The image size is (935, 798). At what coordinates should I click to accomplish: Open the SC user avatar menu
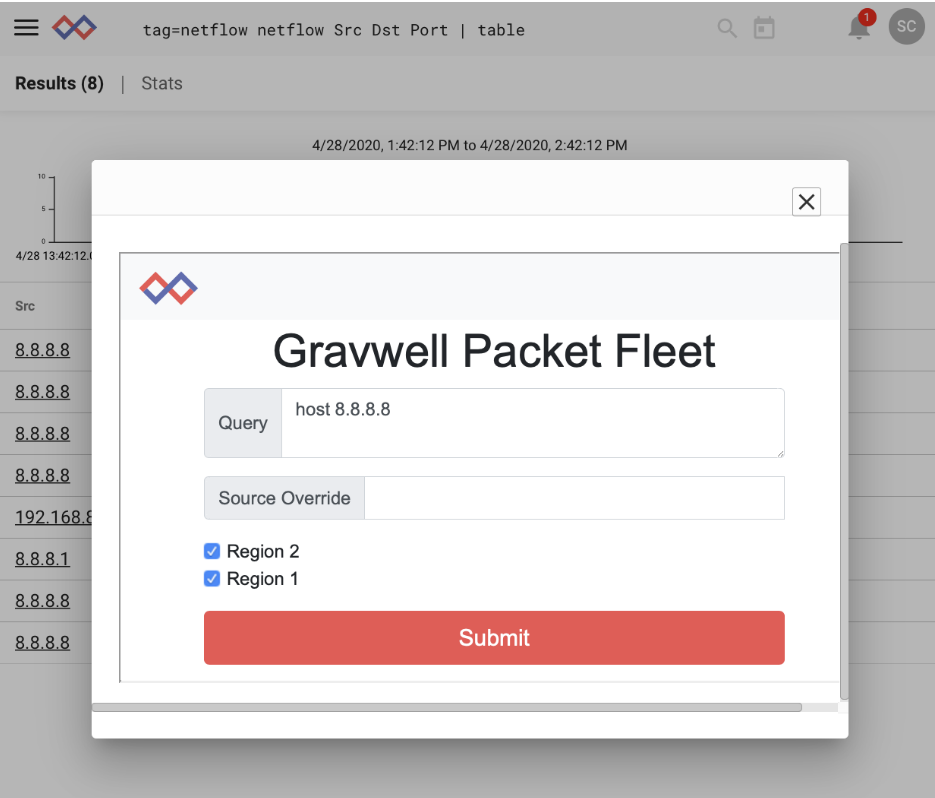tap(906, 26)
